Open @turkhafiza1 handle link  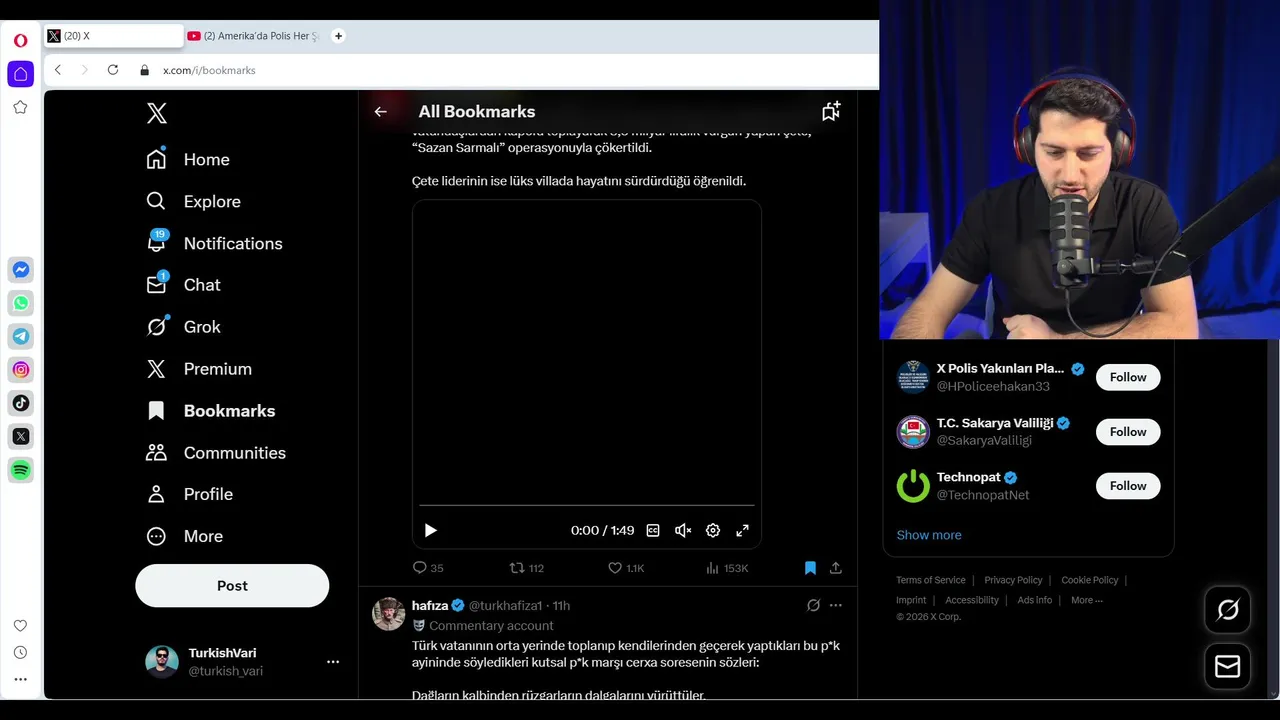coord(505,605)
